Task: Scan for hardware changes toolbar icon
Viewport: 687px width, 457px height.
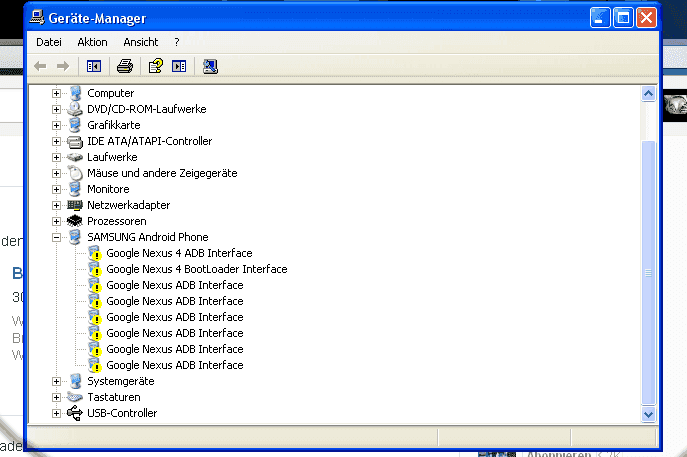Action: [x=210, y=66]
